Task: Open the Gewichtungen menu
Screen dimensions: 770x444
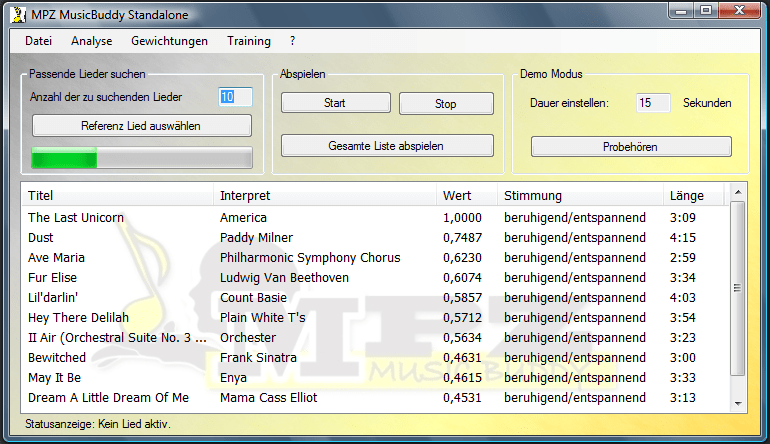Action: click(x=169, y=41)
